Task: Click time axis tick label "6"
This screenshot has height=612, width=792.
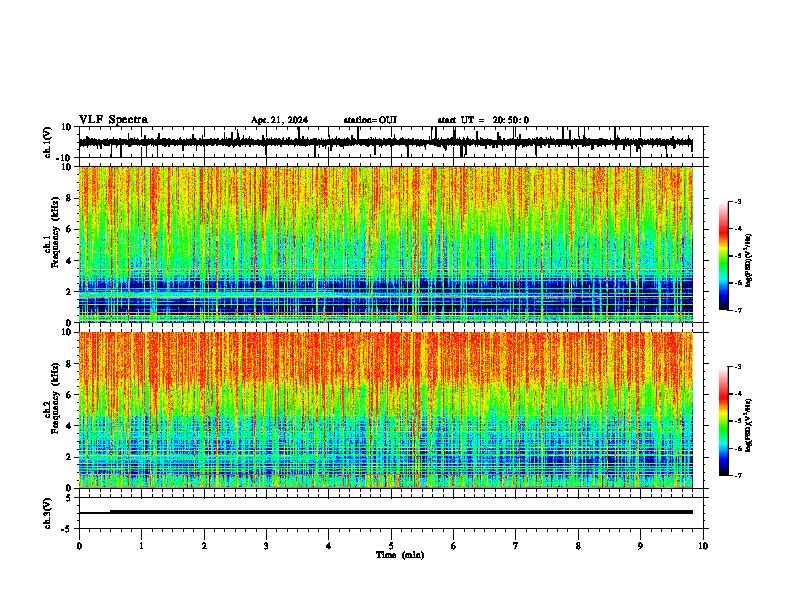Action: point(453,546)
